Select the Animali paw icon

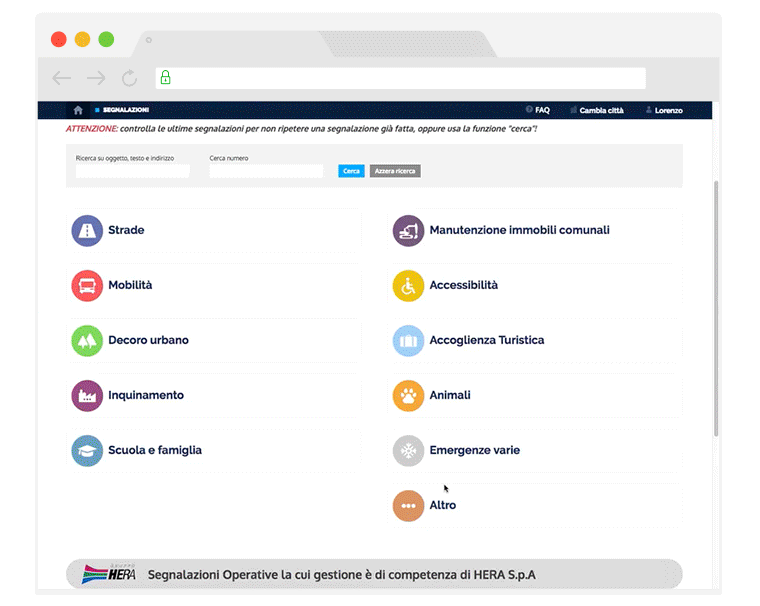coord(408,396)
